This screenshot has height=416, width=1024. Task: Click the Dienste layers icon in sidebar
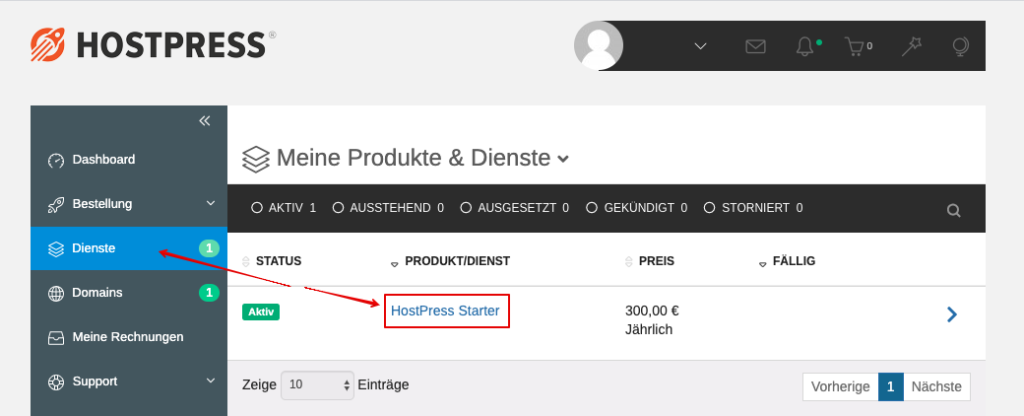[56, 249]
